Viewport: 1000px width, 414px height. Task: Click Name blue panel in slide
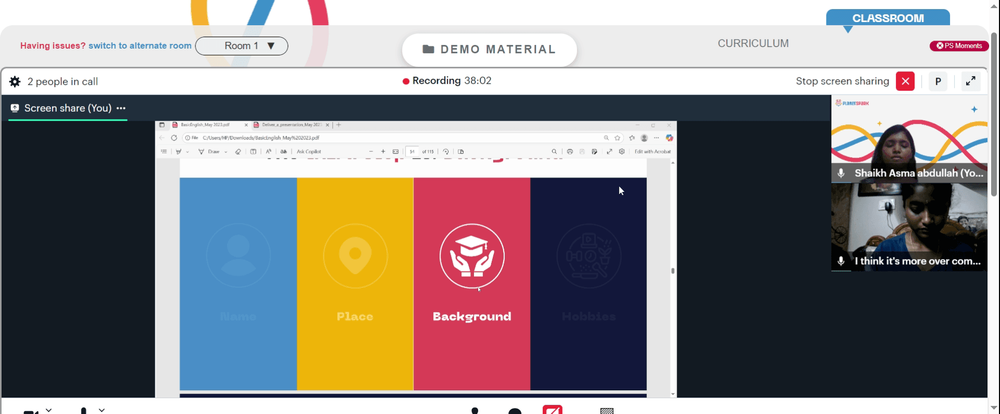[239, 283]
